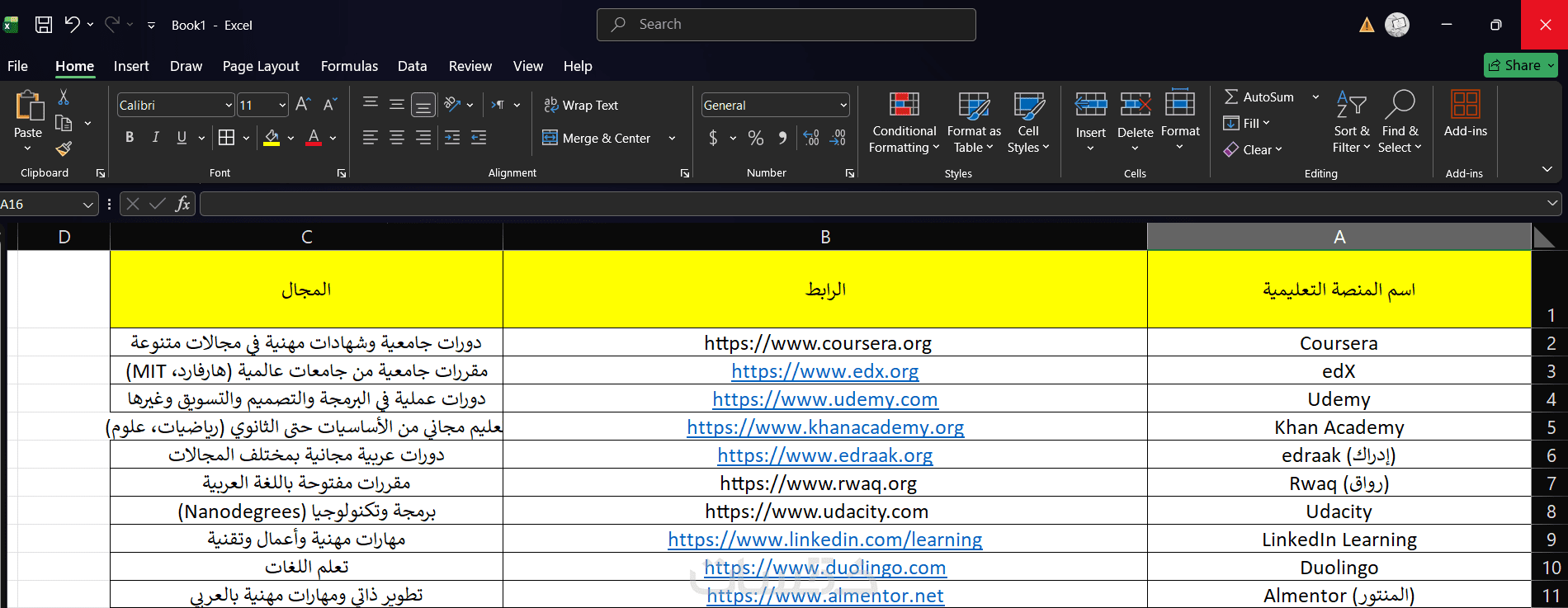Switch to the Formulas tab

(x=349, y=66)
